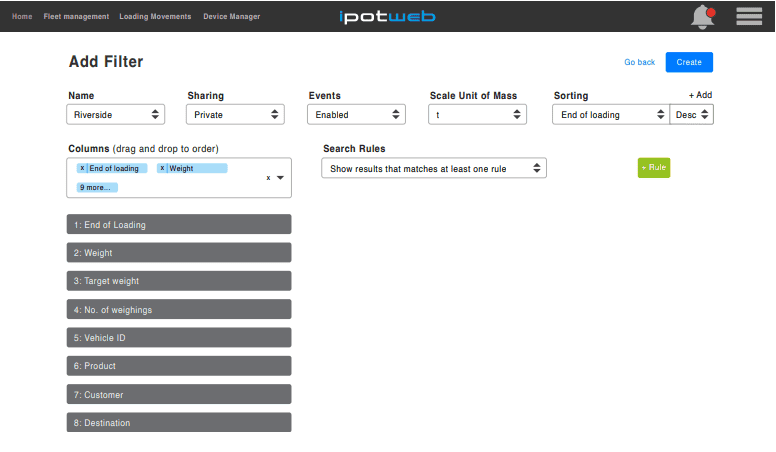Remove the Weight column tag
This screenshot has width=776, height=452.
click(162, 168)
